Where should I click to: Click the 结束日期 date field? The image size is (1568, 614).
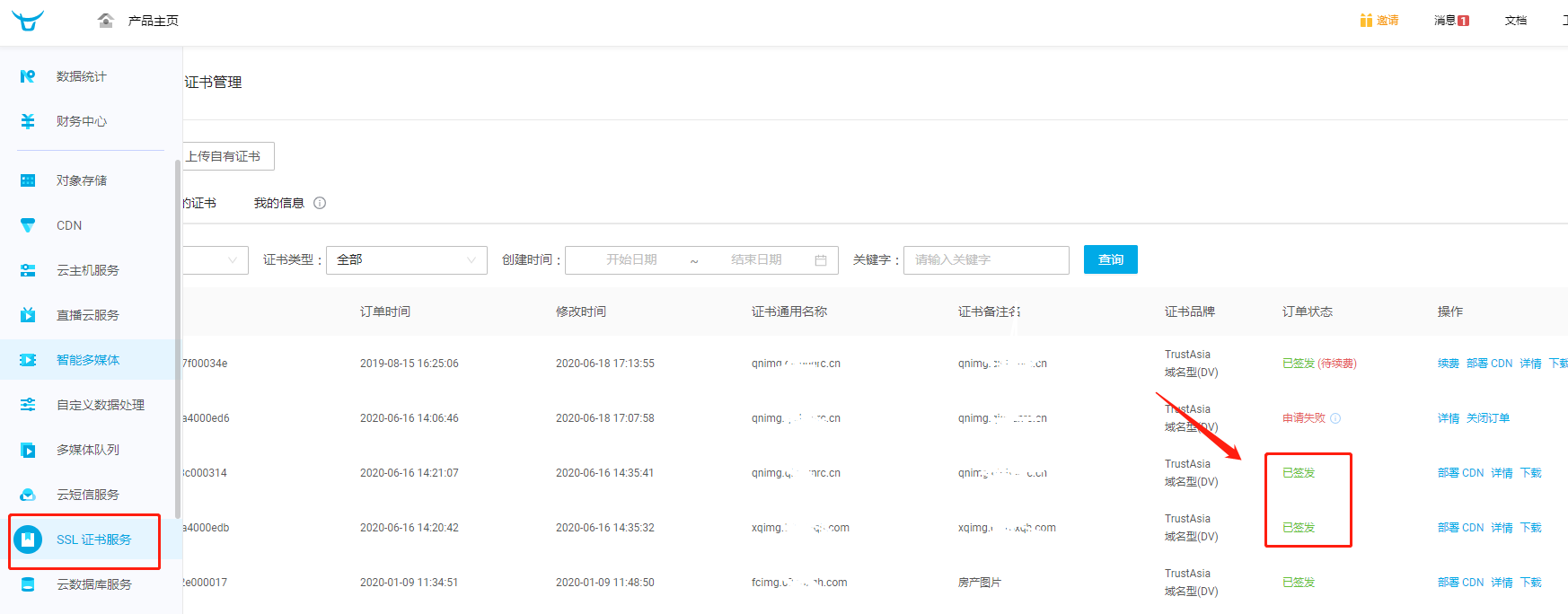pos(756,259)
